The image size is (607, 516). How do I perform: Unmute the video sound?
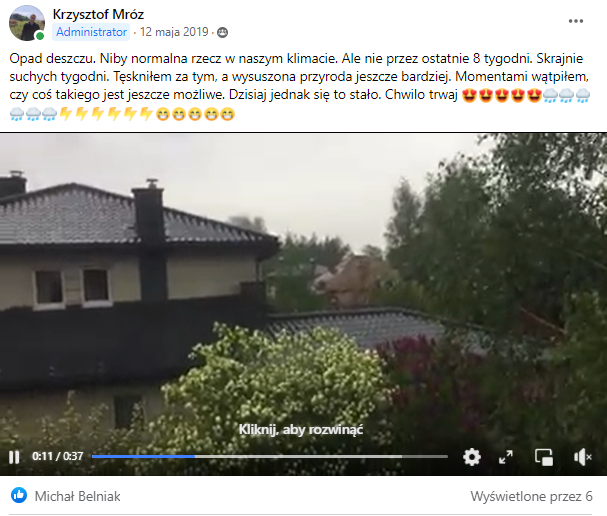(583, 457)
